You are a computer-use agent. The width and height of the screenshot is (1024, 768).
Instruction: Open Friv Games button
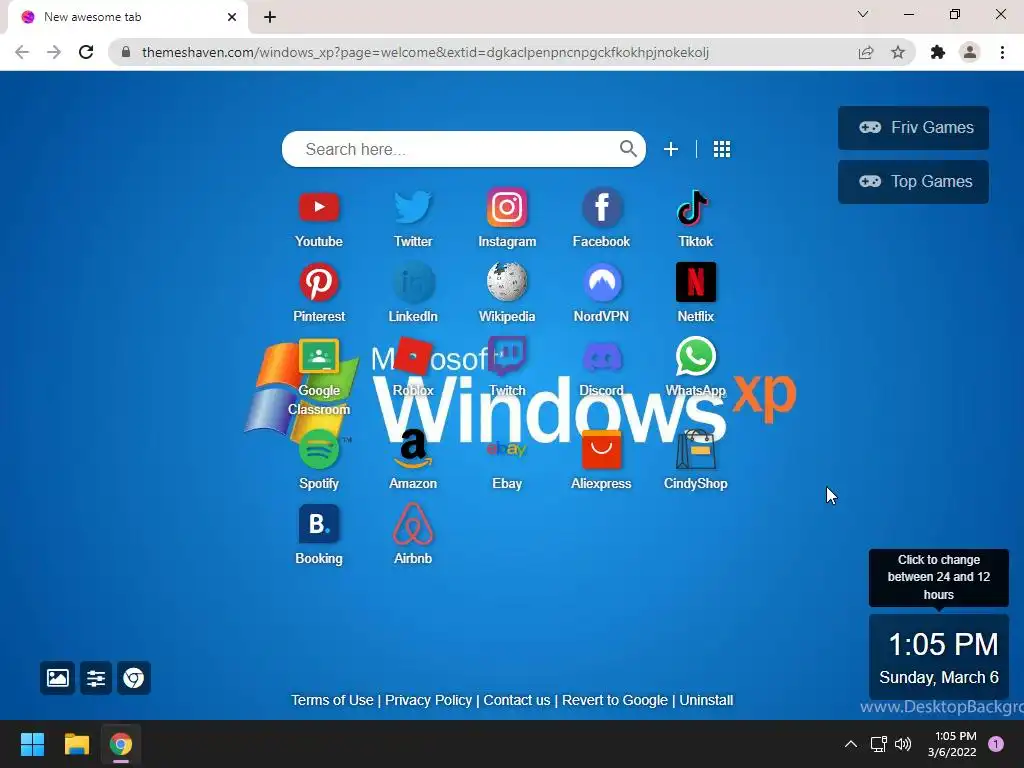point(913,127)
